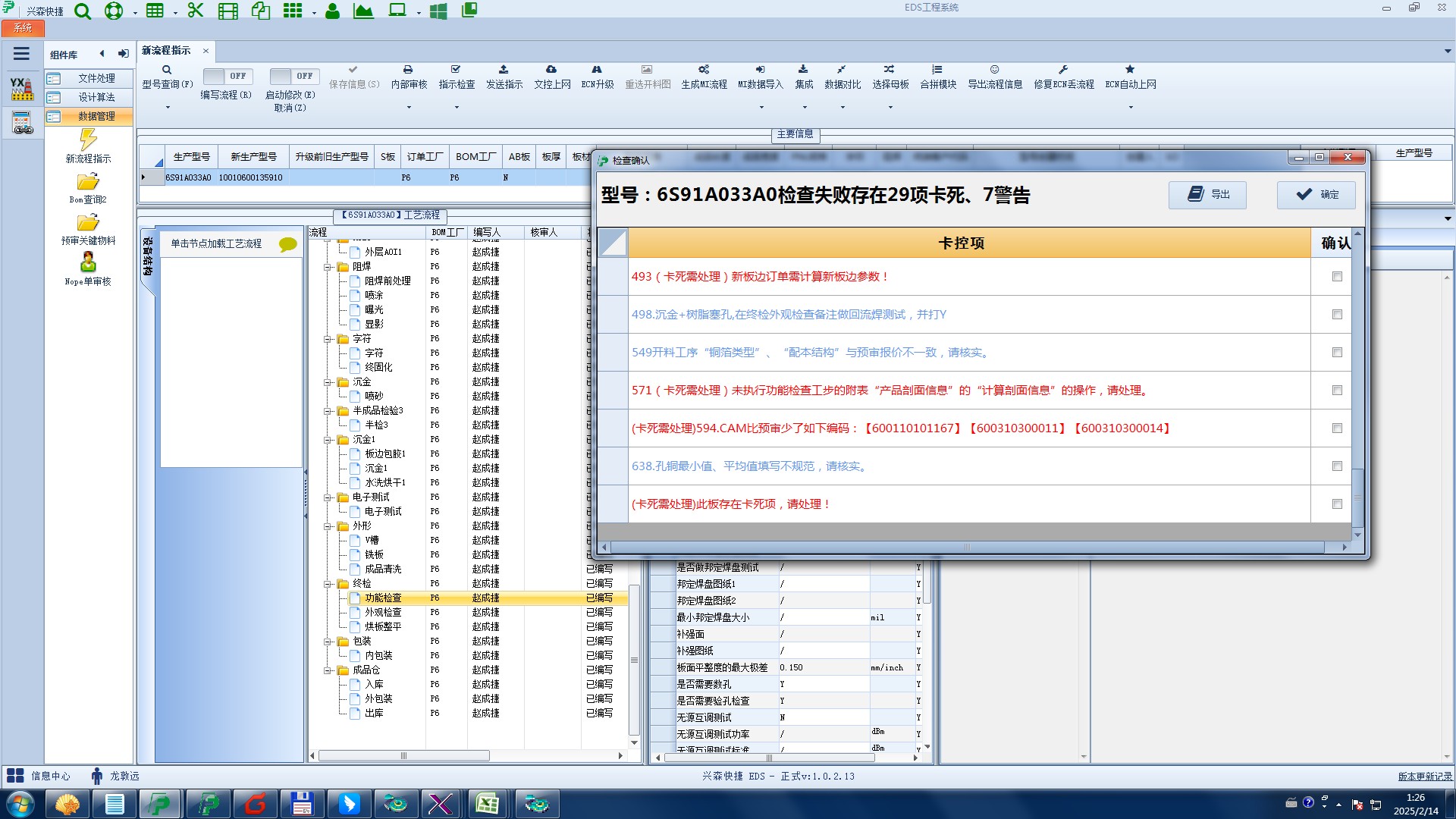The height and width of the screenshot is (819, 1456).
Task: Click the 导出 button in dialog
Action: (x=1207, y=195)
